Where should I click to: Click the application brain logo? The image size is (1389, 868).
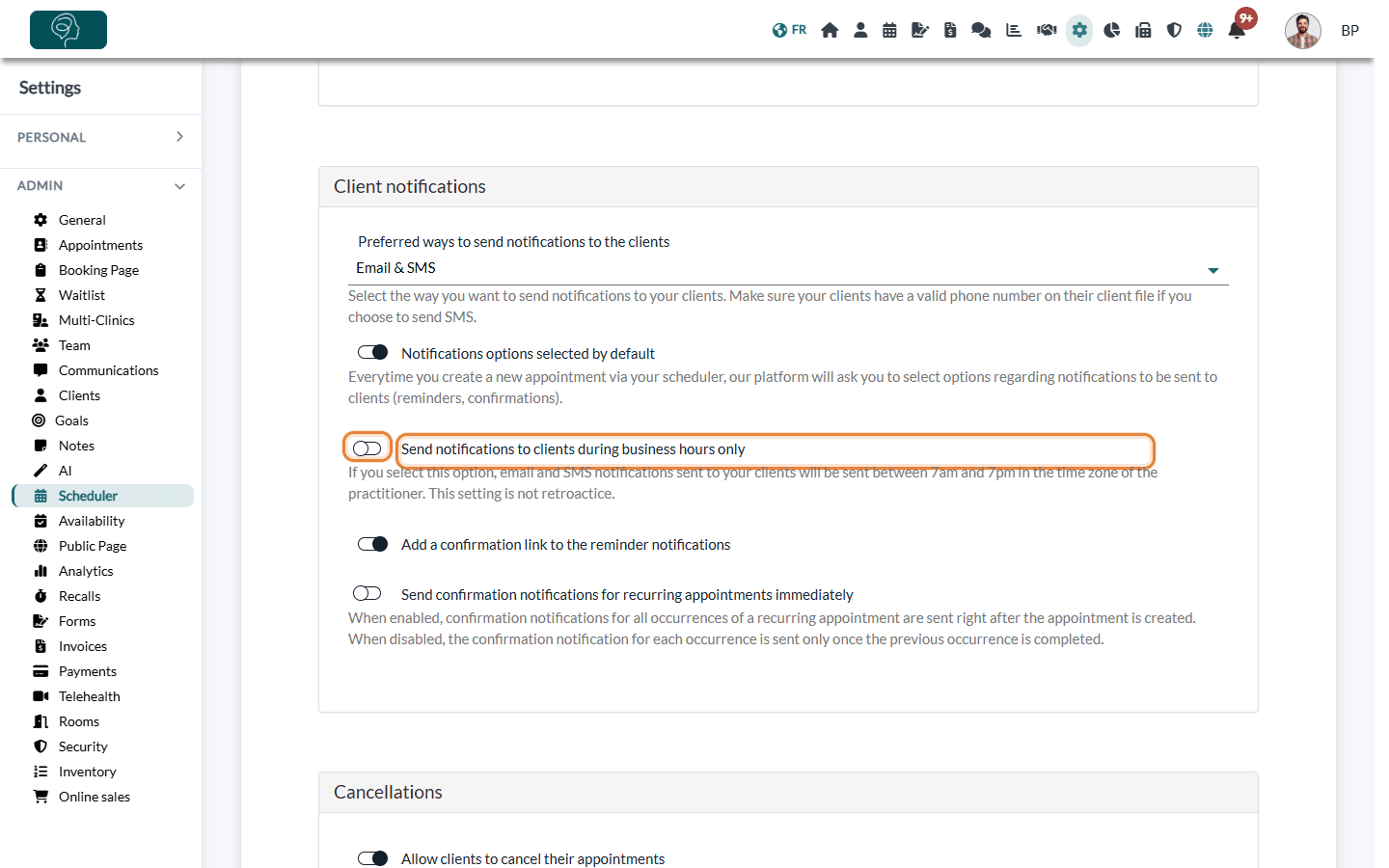click(x=68, y=30)
